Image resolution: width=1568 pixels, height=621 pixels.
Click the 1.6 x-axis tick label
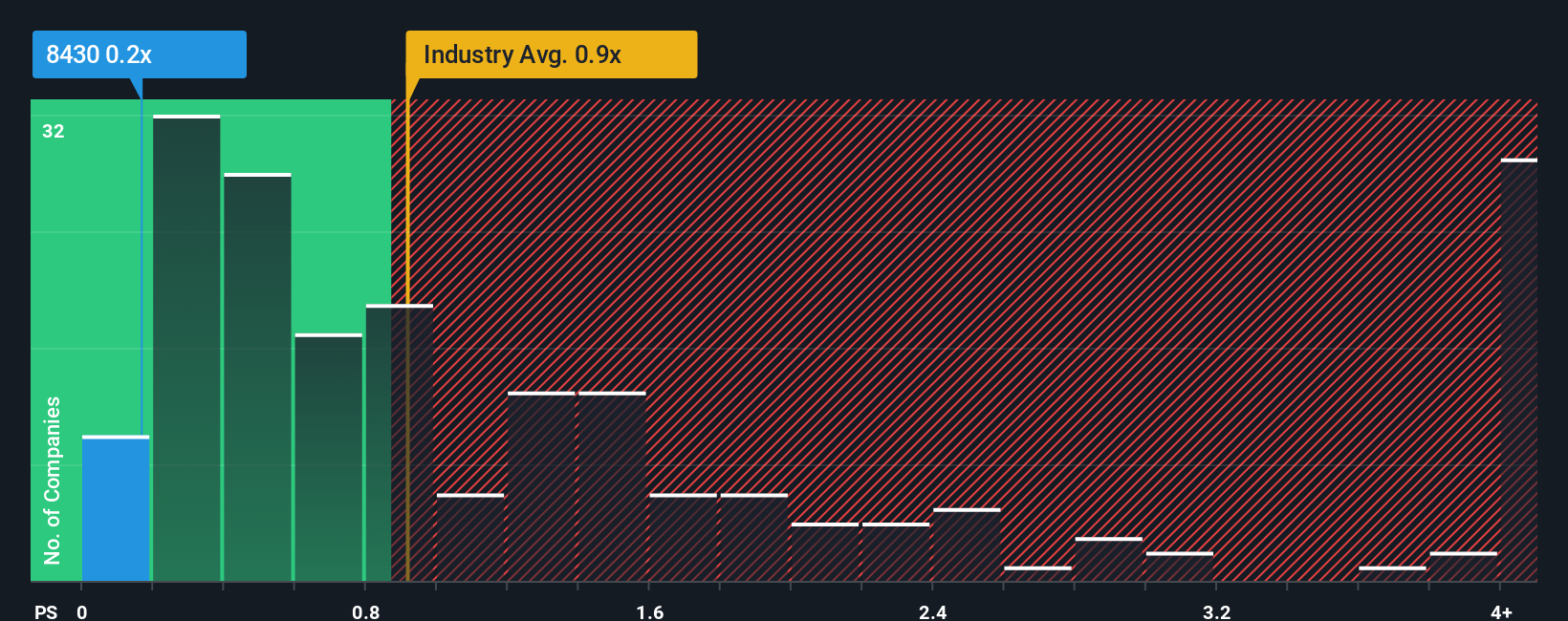tap(650, 611)
